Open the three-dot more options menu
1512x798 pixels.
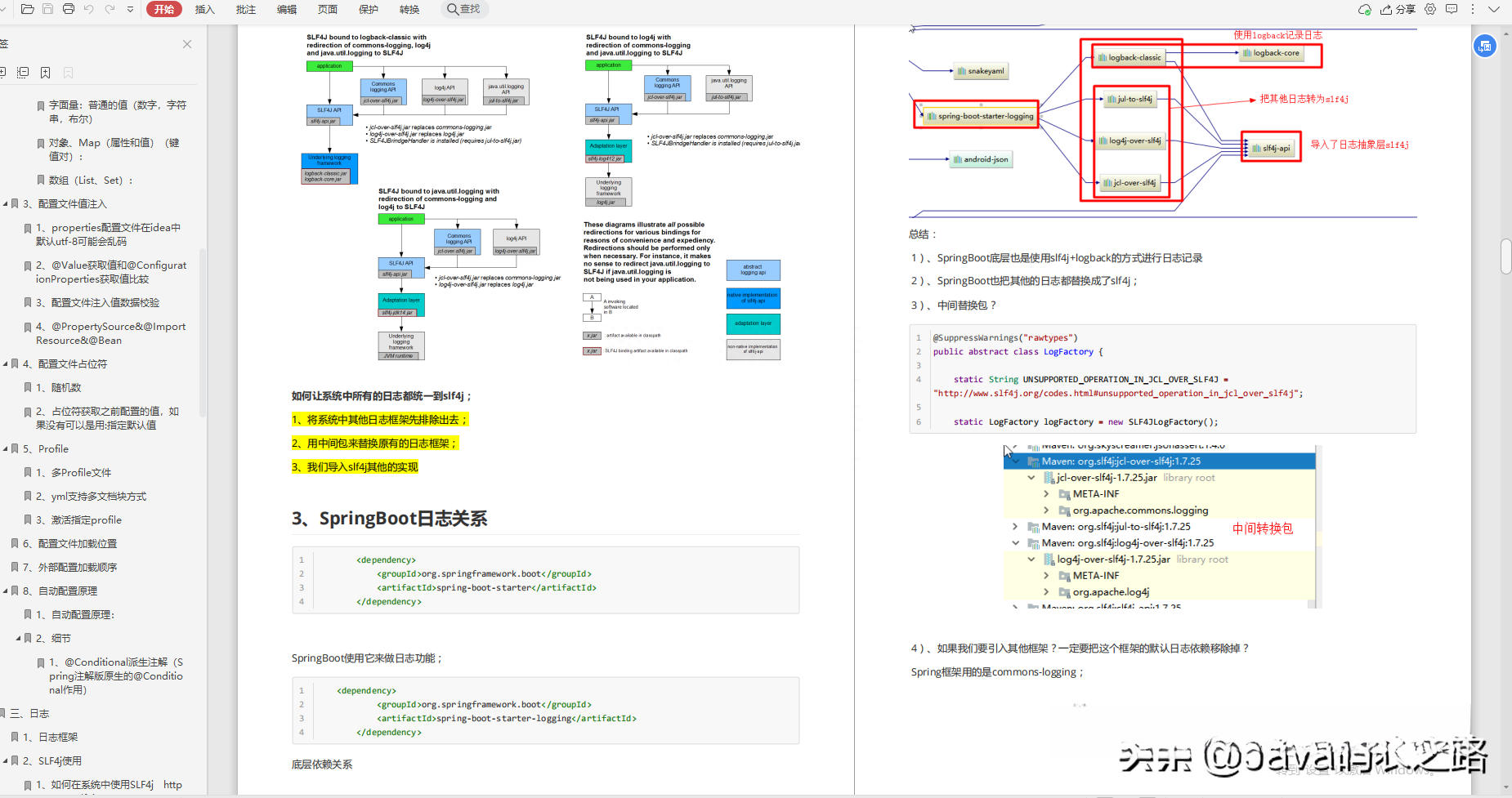[x=1473, y=9]
